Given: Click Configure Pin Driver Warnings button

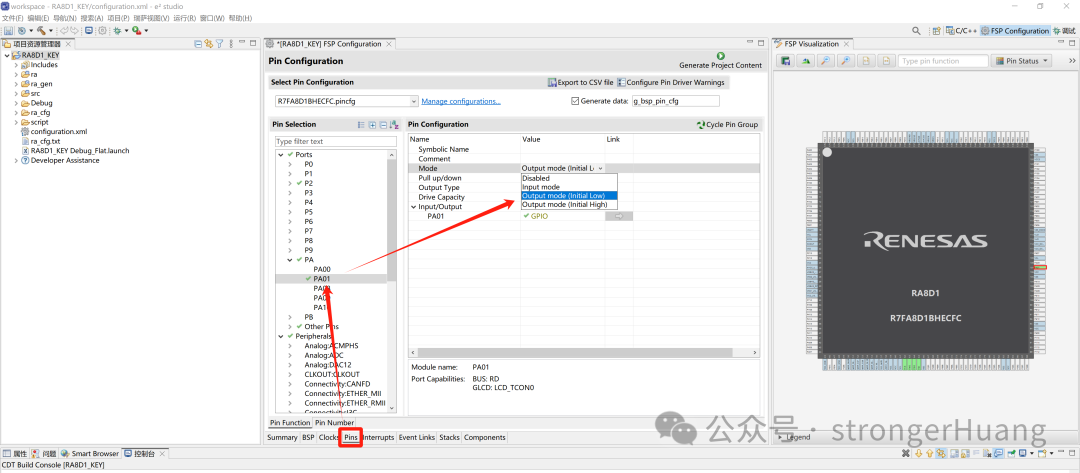Looking at the screenshot, I should point(671,82).
